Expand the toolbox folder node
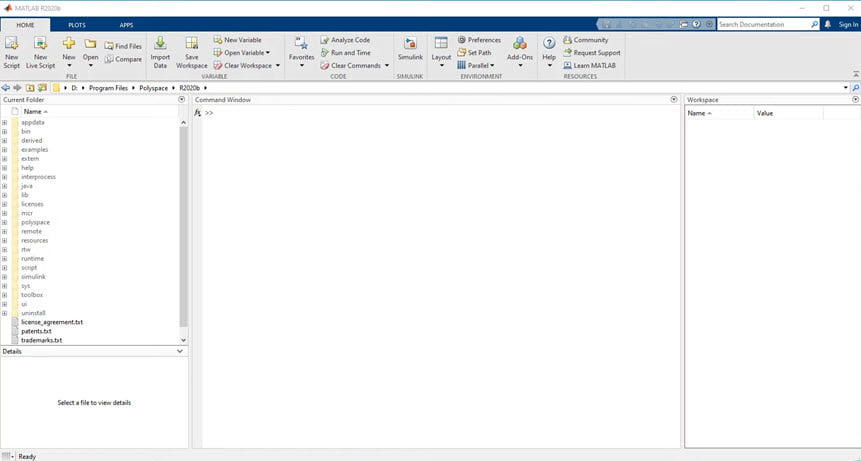This screenshot has width=861, height=461. click(x=4, y=295)
